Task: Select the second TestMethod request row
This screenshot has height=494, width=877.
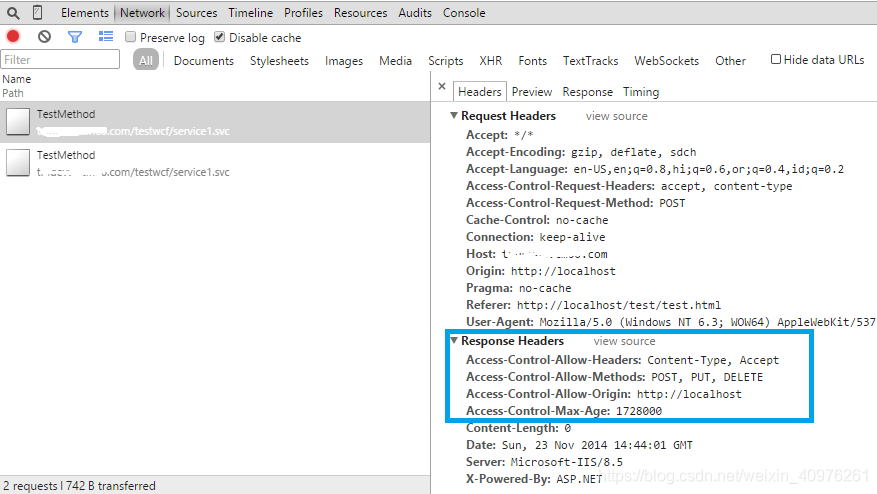Action: [x=215, y=163]
